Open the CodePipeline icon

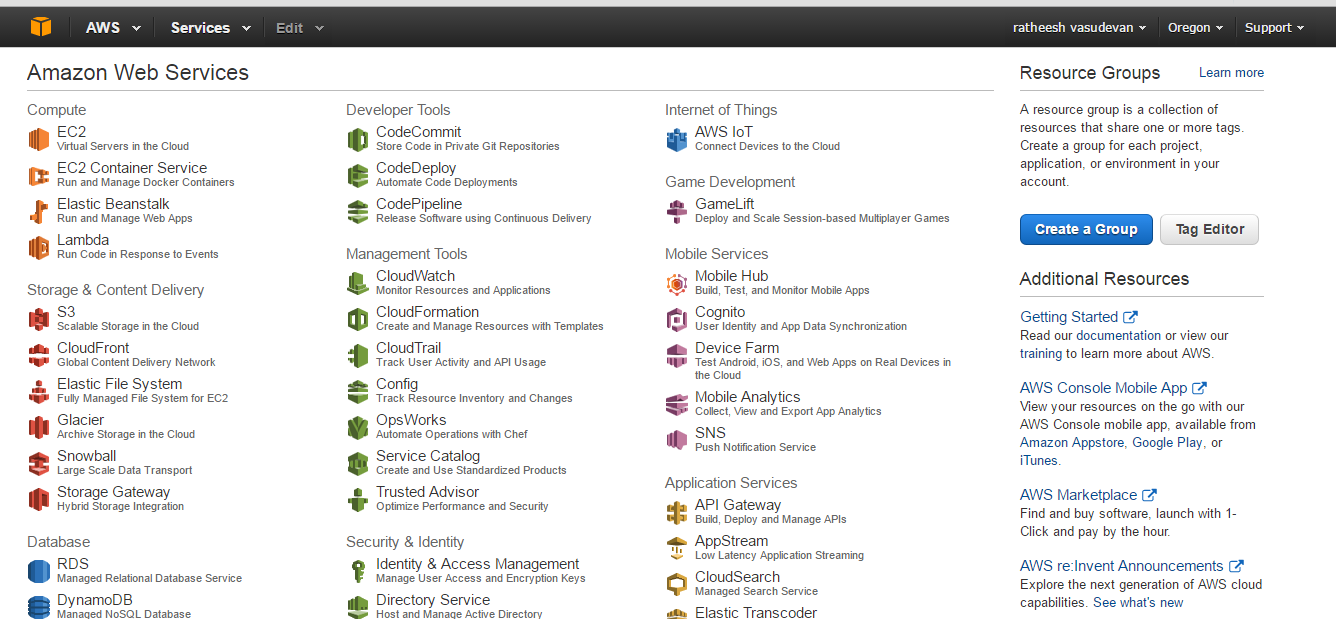pos(358,211)
